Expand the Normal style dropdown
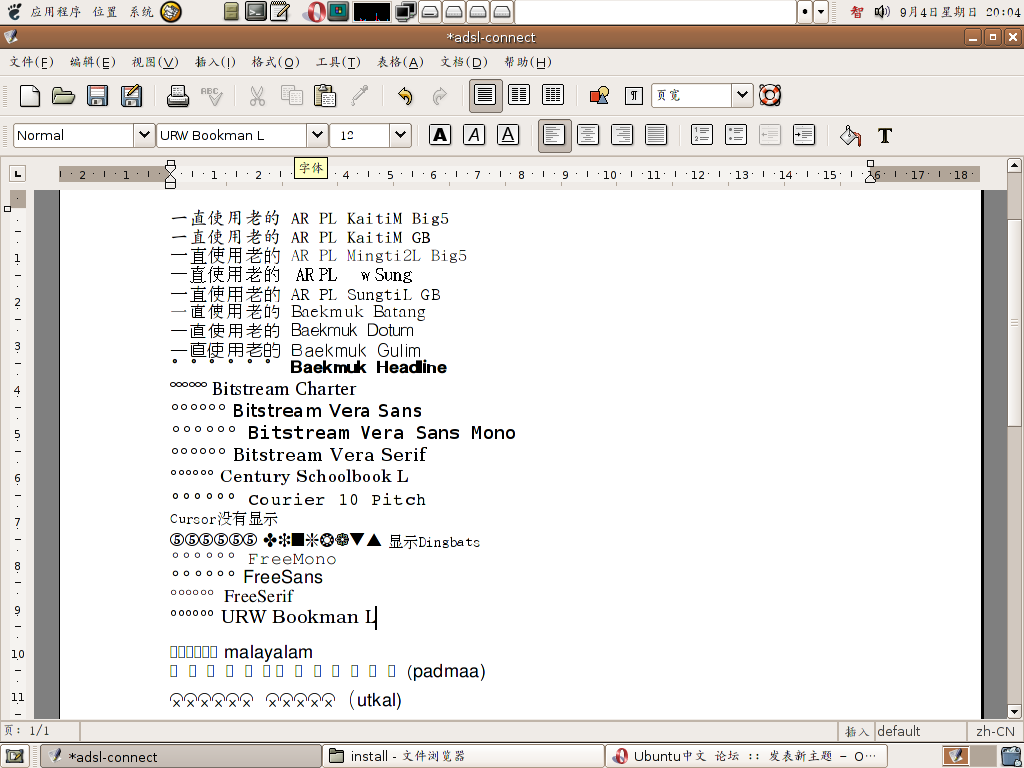 [x=144, y=135]
